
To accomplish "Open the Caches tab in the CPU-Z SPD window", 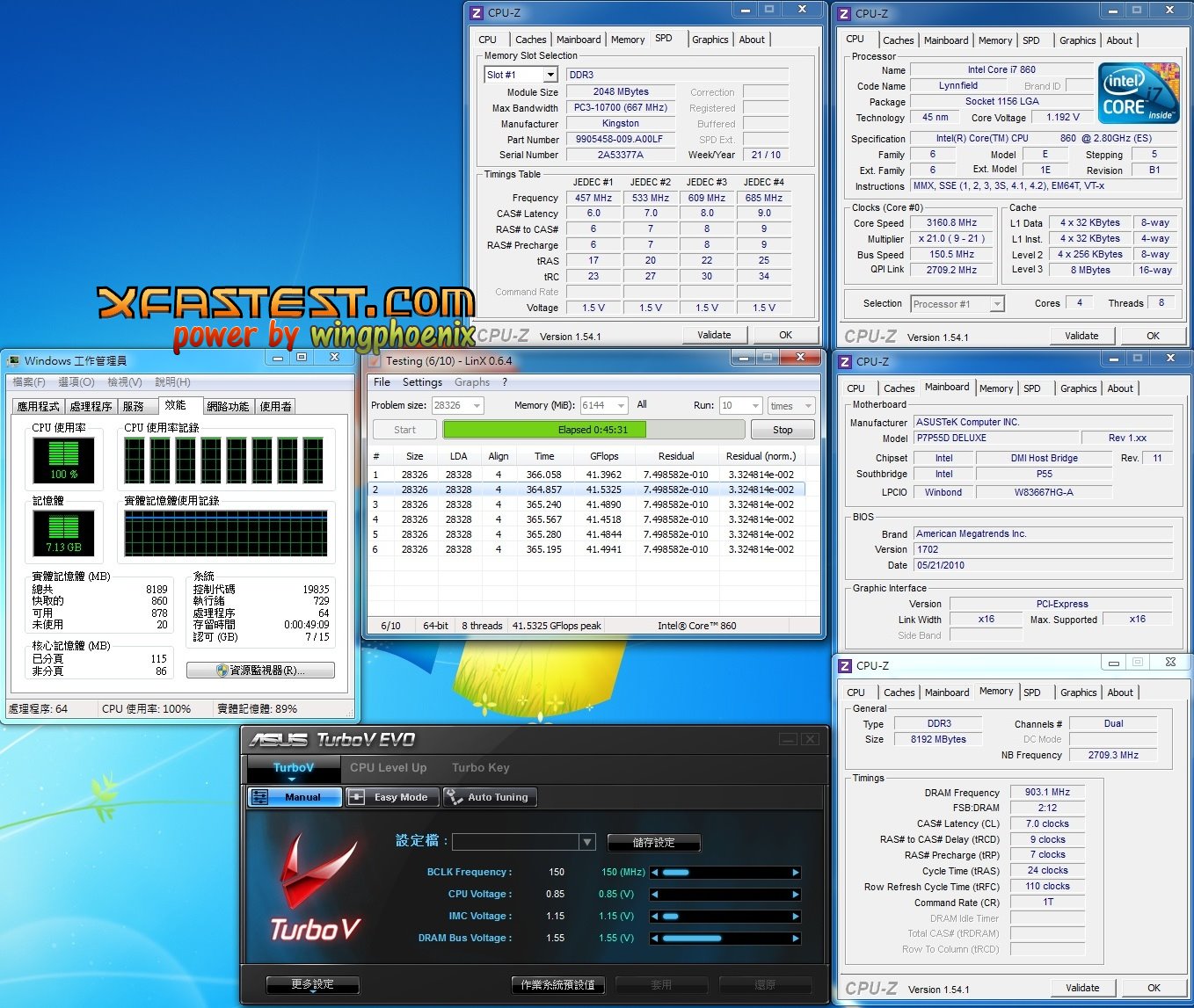I will tap(530, 40).
